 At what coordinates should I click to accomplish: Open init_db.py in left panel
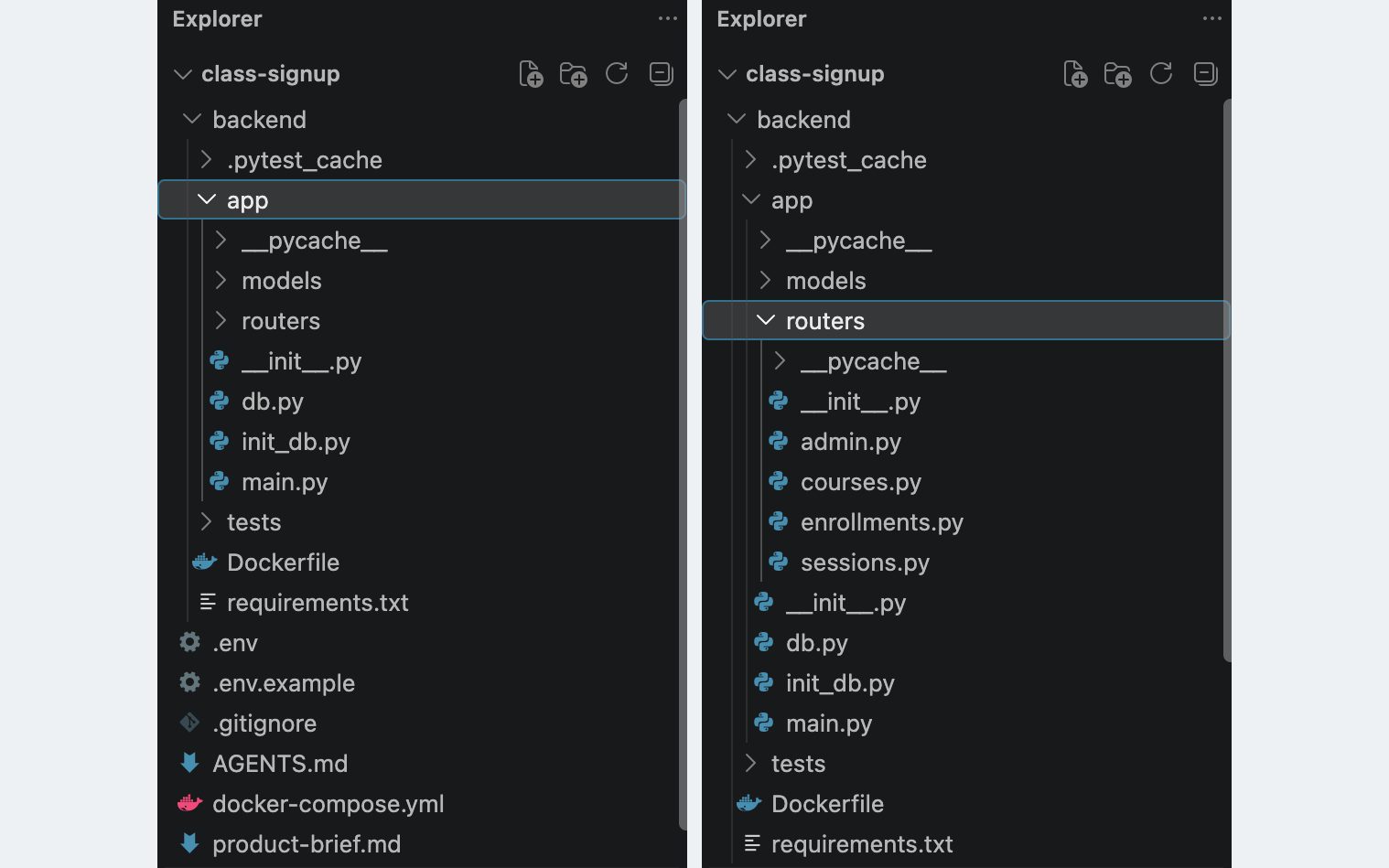click(x=296, y=442)
